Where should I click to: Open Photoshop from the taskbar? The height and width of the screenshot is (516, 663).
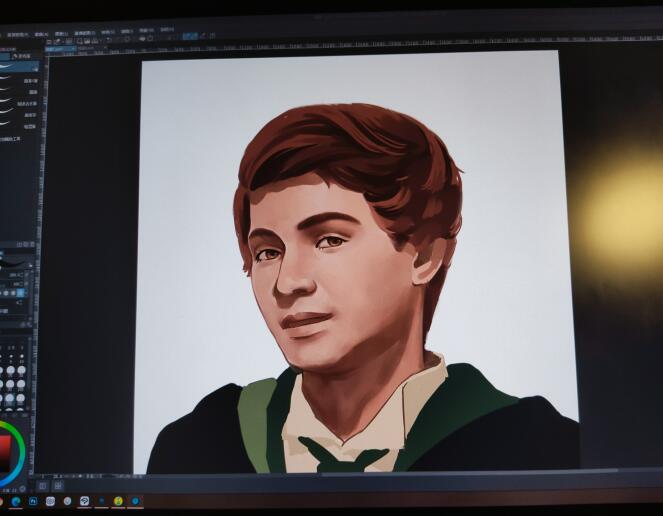pos(33,502)
